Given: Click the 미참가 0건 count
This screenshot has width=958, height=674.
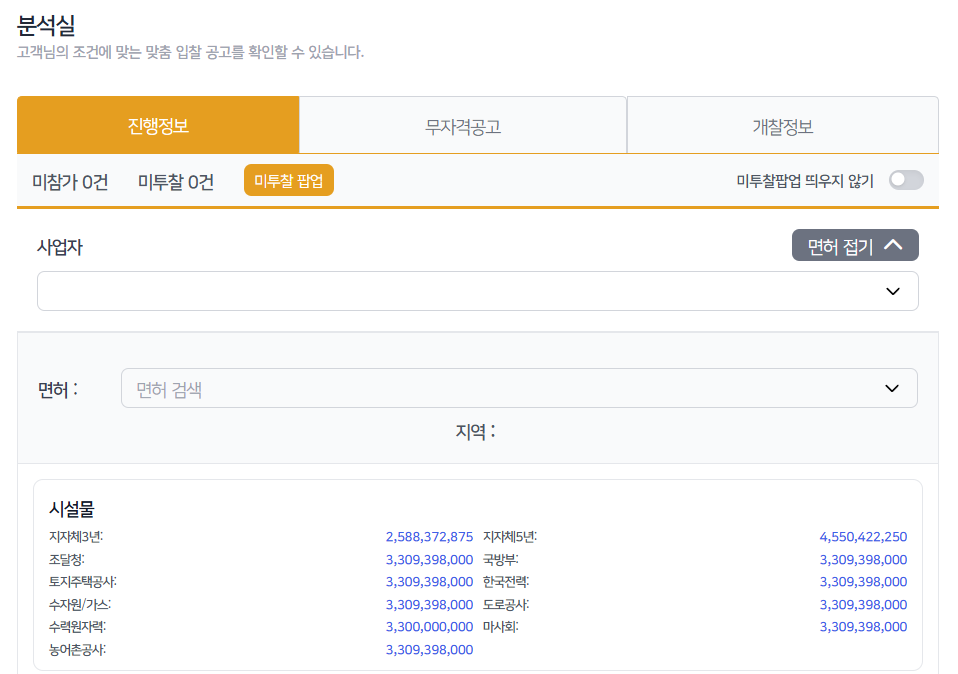Looking at the screenshot, I should [70, 181].
